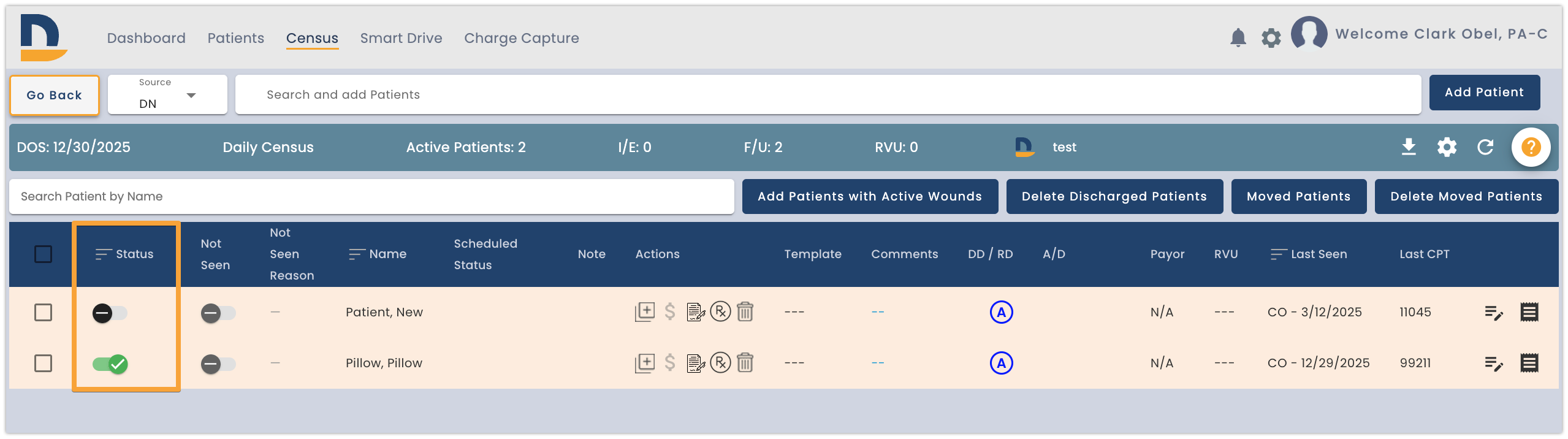The image size is (1568, 439).
Task: Open census settings gear in blue bar
Action: click(x=1447, y=147)
